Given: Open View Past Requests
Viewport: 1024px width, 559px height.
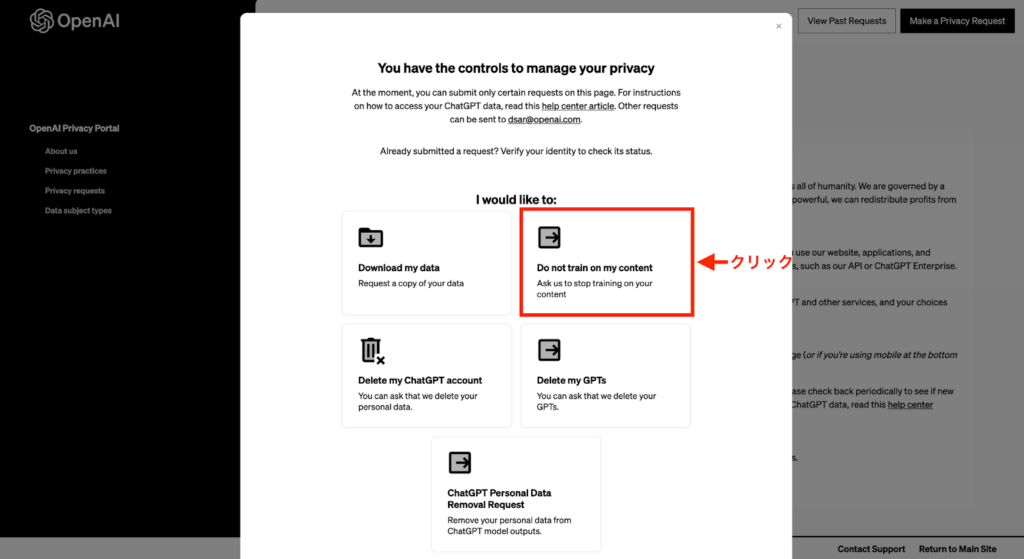Looking at the screenshot, I should (845, 21).
